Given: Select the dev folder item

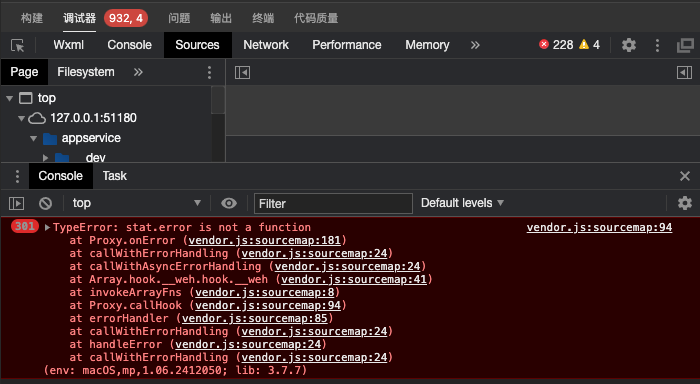Looking at the screenshot, I should 96,158.
